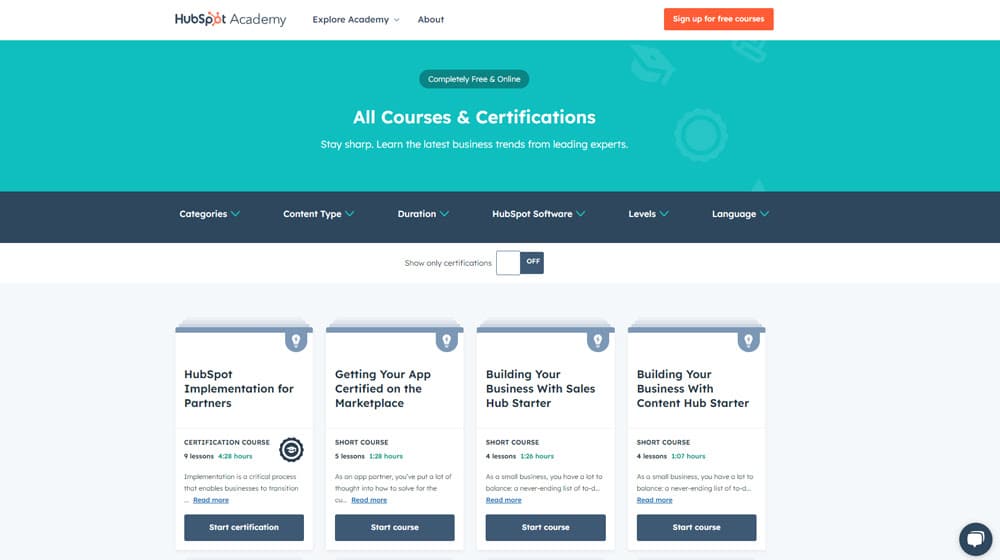
Task: Click the All Courses & Certifications heading
Action: pyautogui.click(x=474, y=117)
